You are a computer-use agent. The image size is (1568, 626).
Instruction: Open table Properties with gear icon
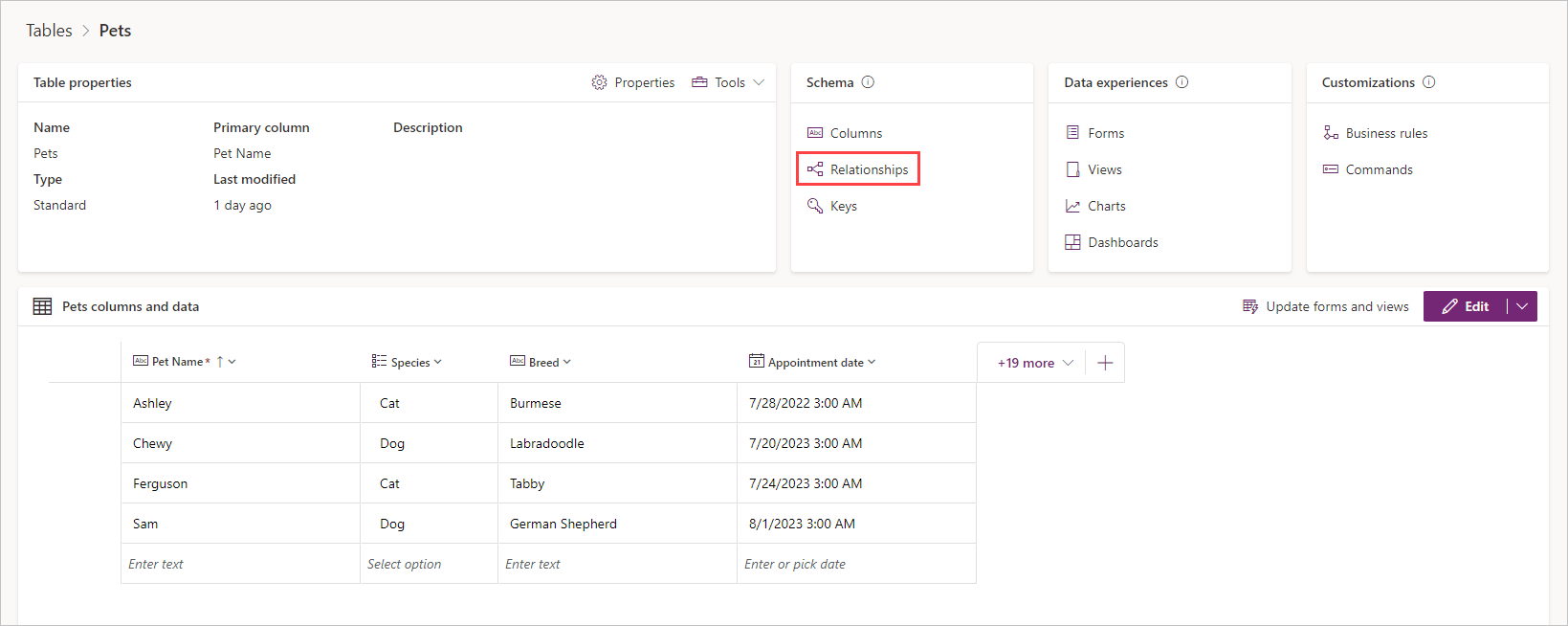633,82
